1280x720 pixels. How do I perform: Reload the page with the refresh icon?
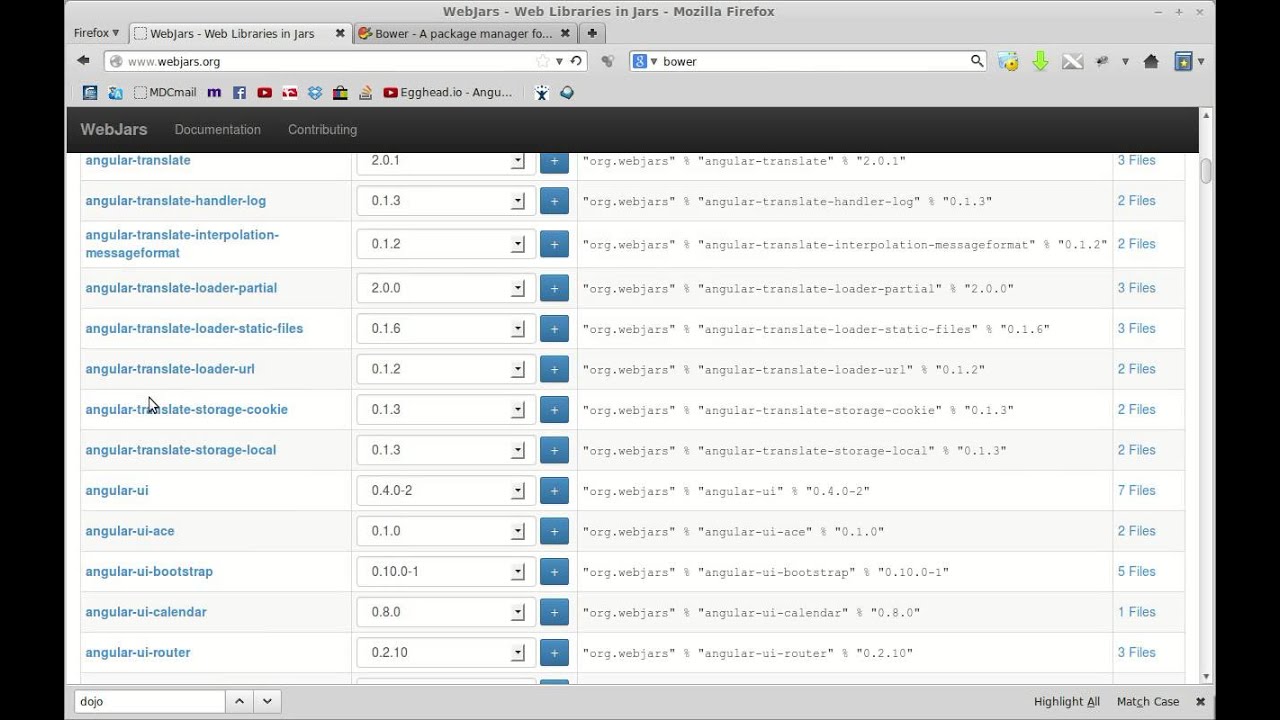click(576, 61)
